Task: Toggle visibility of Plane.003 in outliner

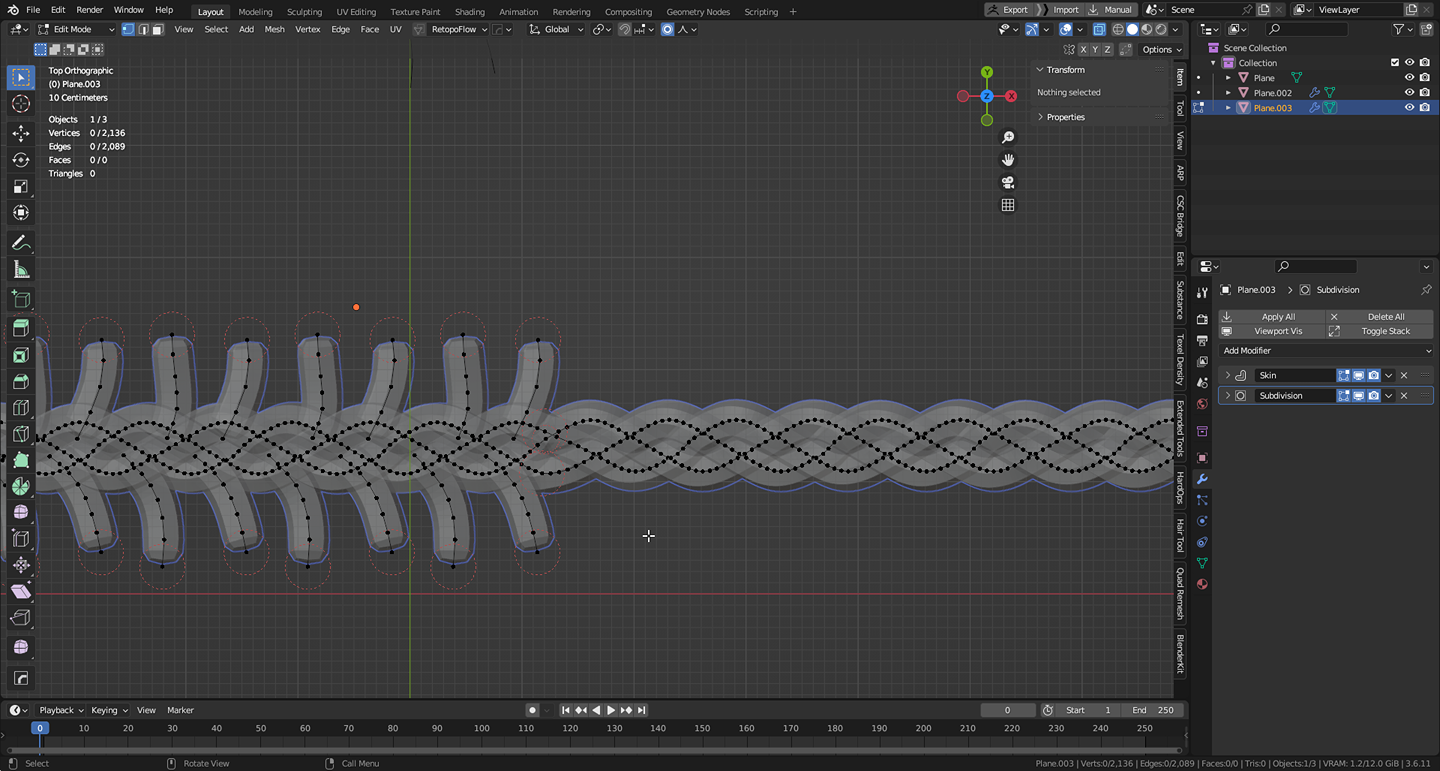Action: click(x=1409, y=108)
